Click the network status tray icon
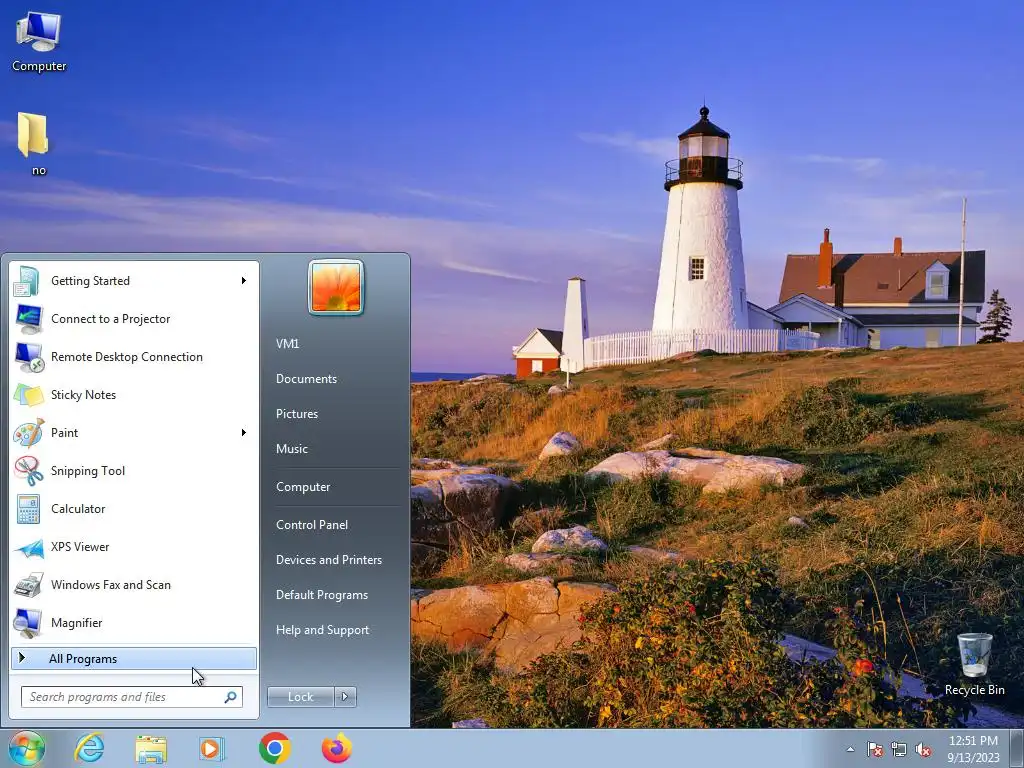 [x=899, y=749]
